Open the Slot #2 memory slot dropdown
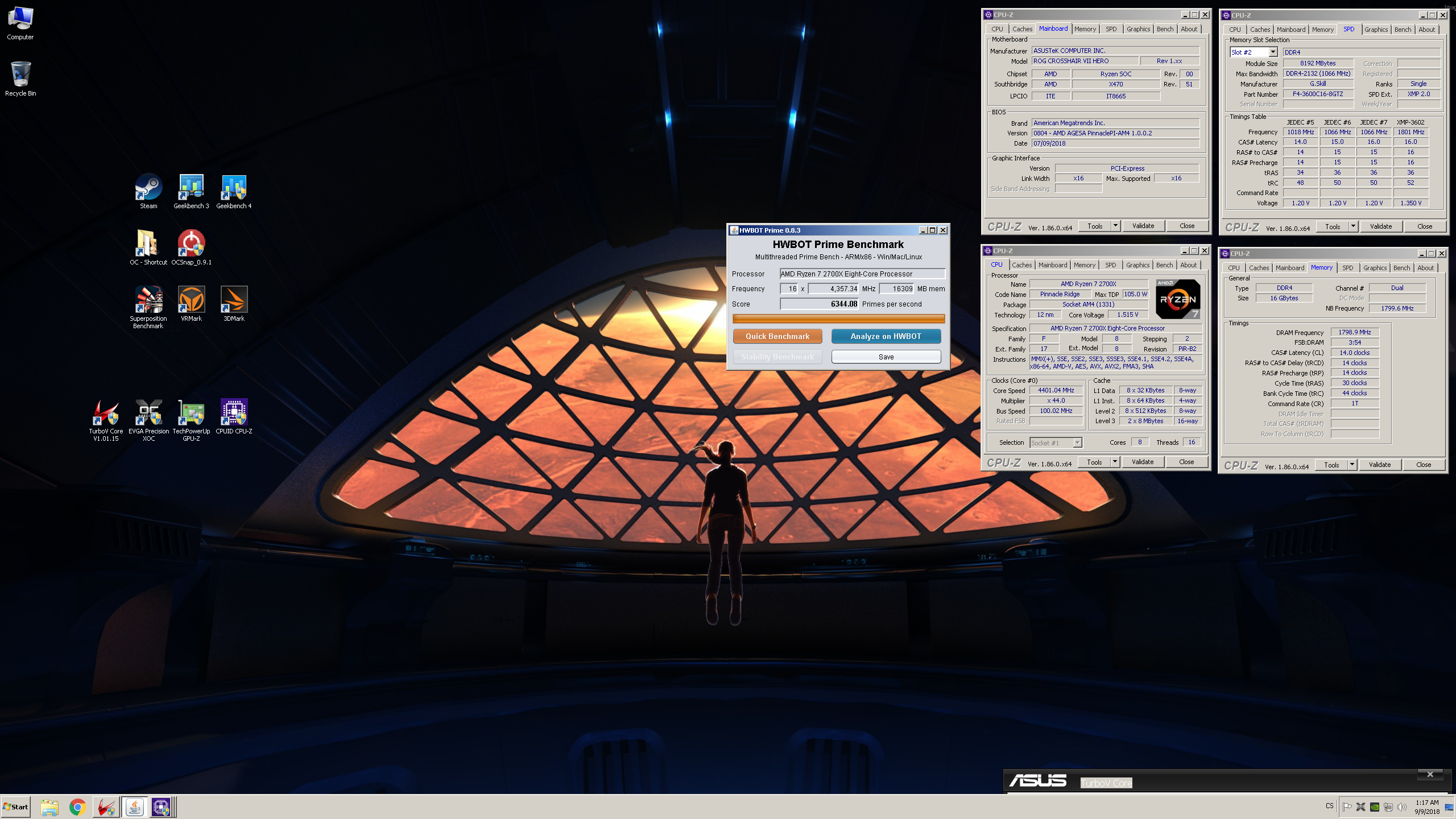1456x819 pixels. (x=1273, y=52)
